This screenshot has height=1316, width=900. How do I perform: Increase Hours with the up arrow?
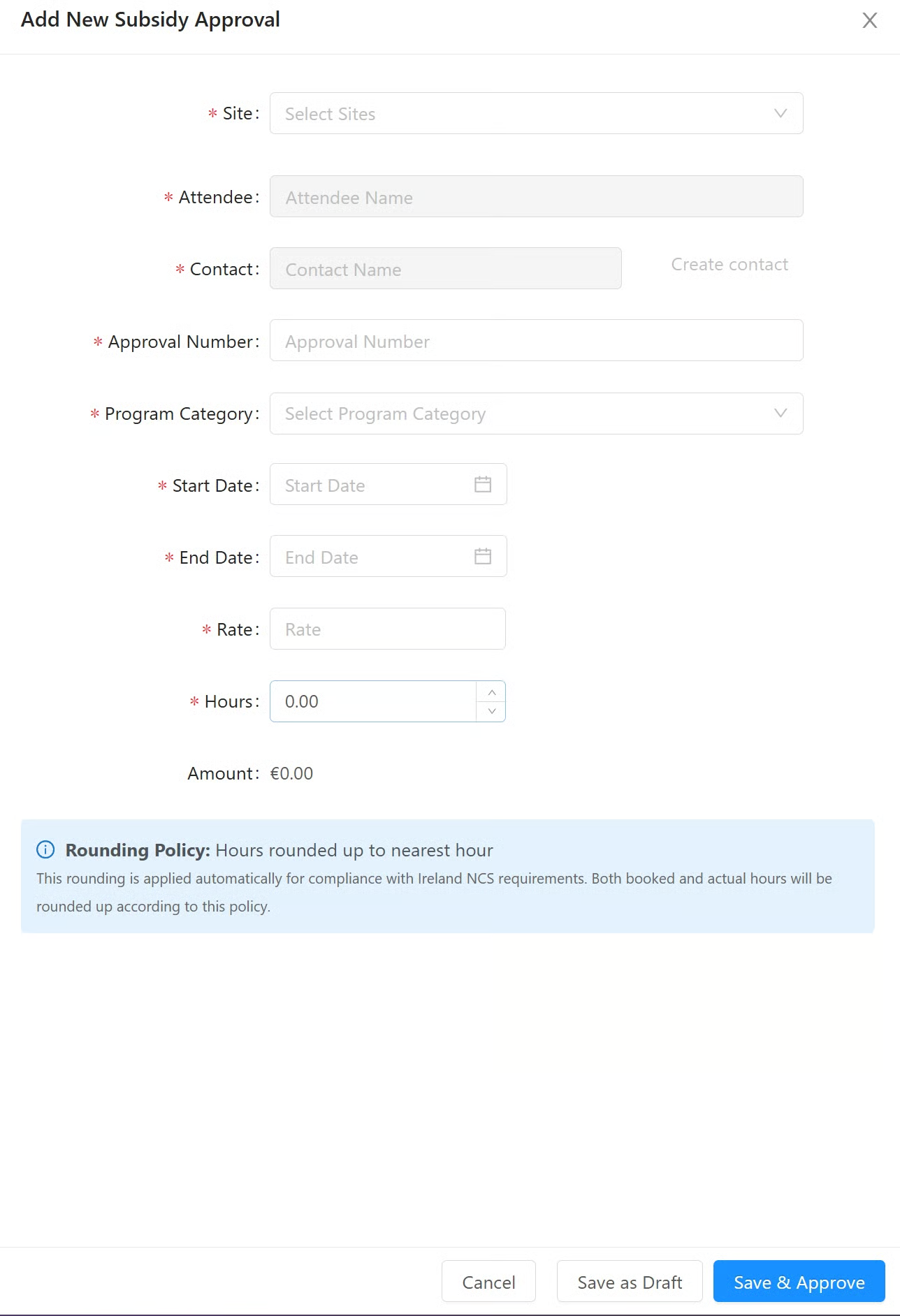[x=492, y=692]
